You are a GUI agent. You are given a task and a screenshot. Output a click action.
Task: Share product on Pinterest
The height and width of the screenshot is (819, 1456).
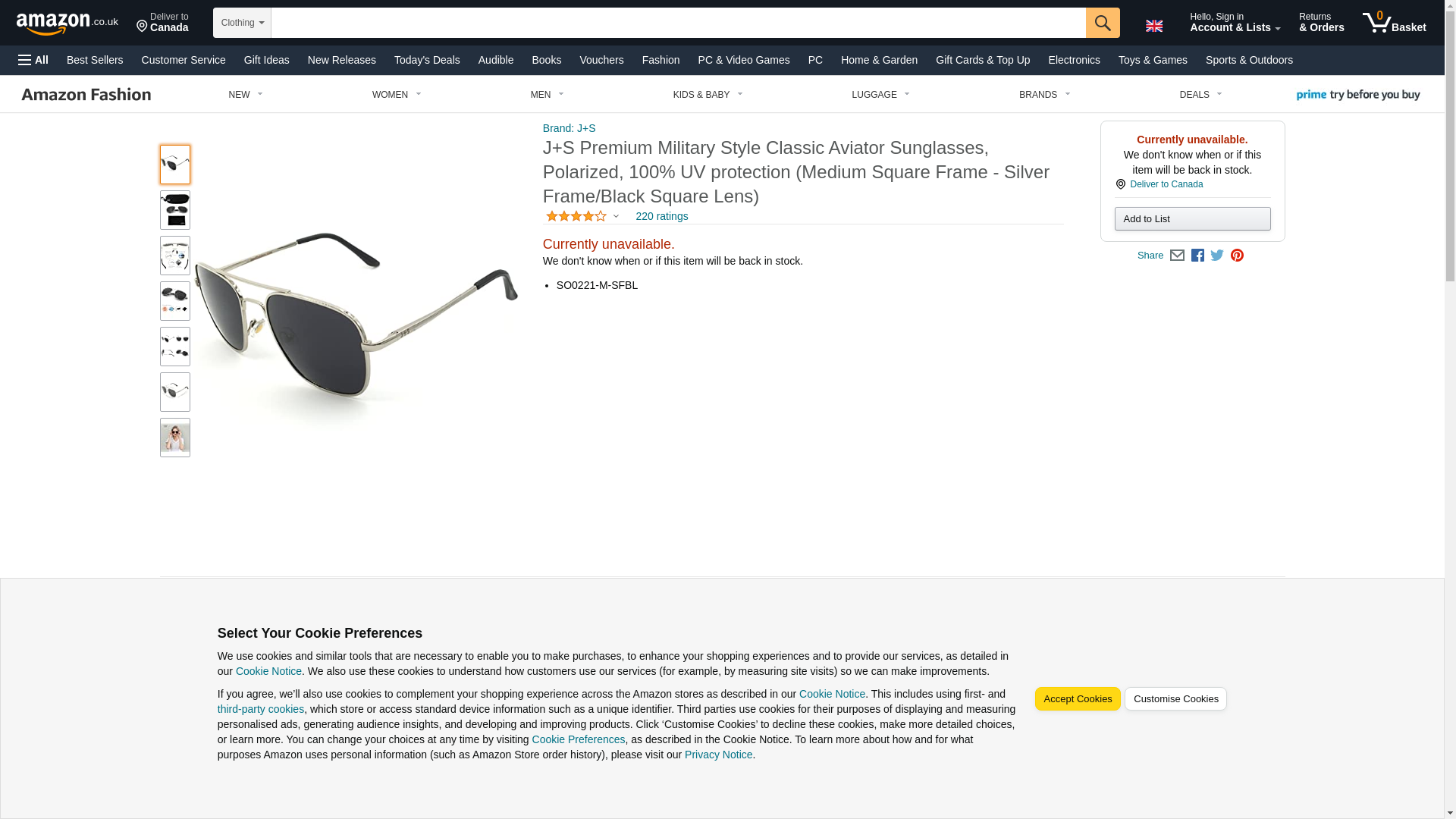point(1237,256)
